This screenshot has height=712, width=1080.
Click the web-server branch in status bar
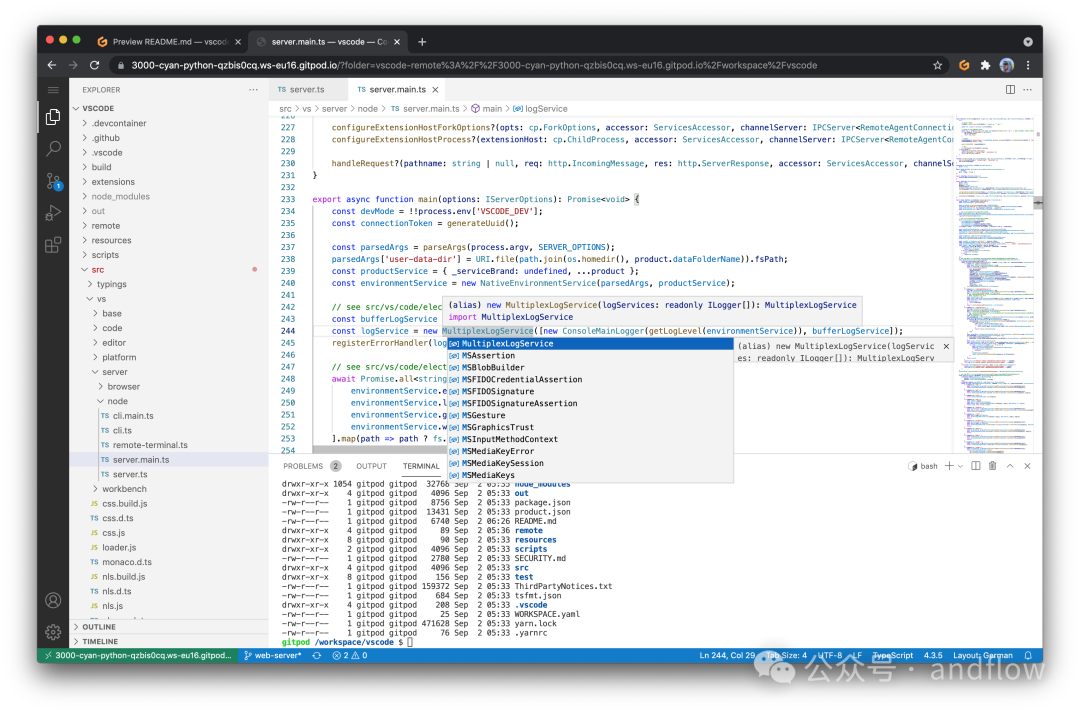click(273, 656)
